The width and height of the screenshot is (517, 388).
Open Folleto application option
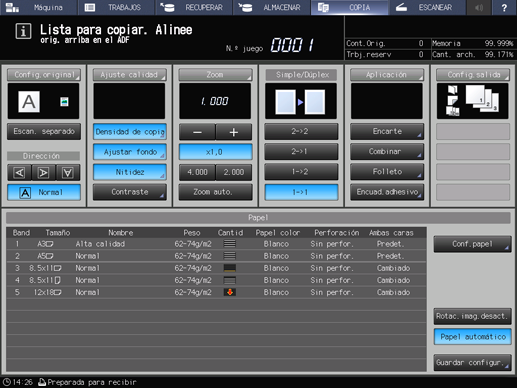click(x=387, y=172)
